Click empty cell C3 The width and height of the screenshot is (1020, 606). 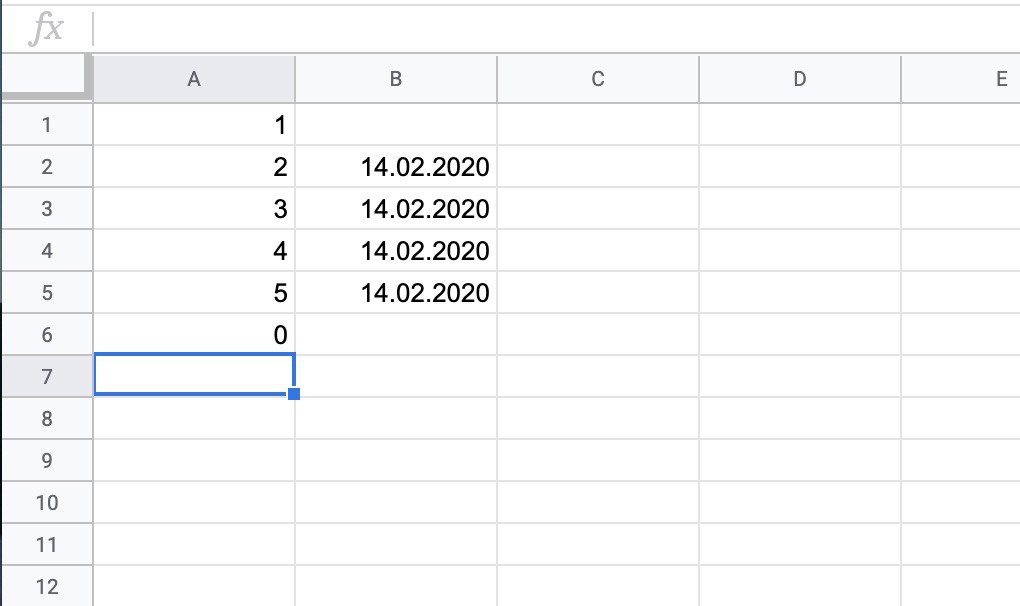pos(598,209)
